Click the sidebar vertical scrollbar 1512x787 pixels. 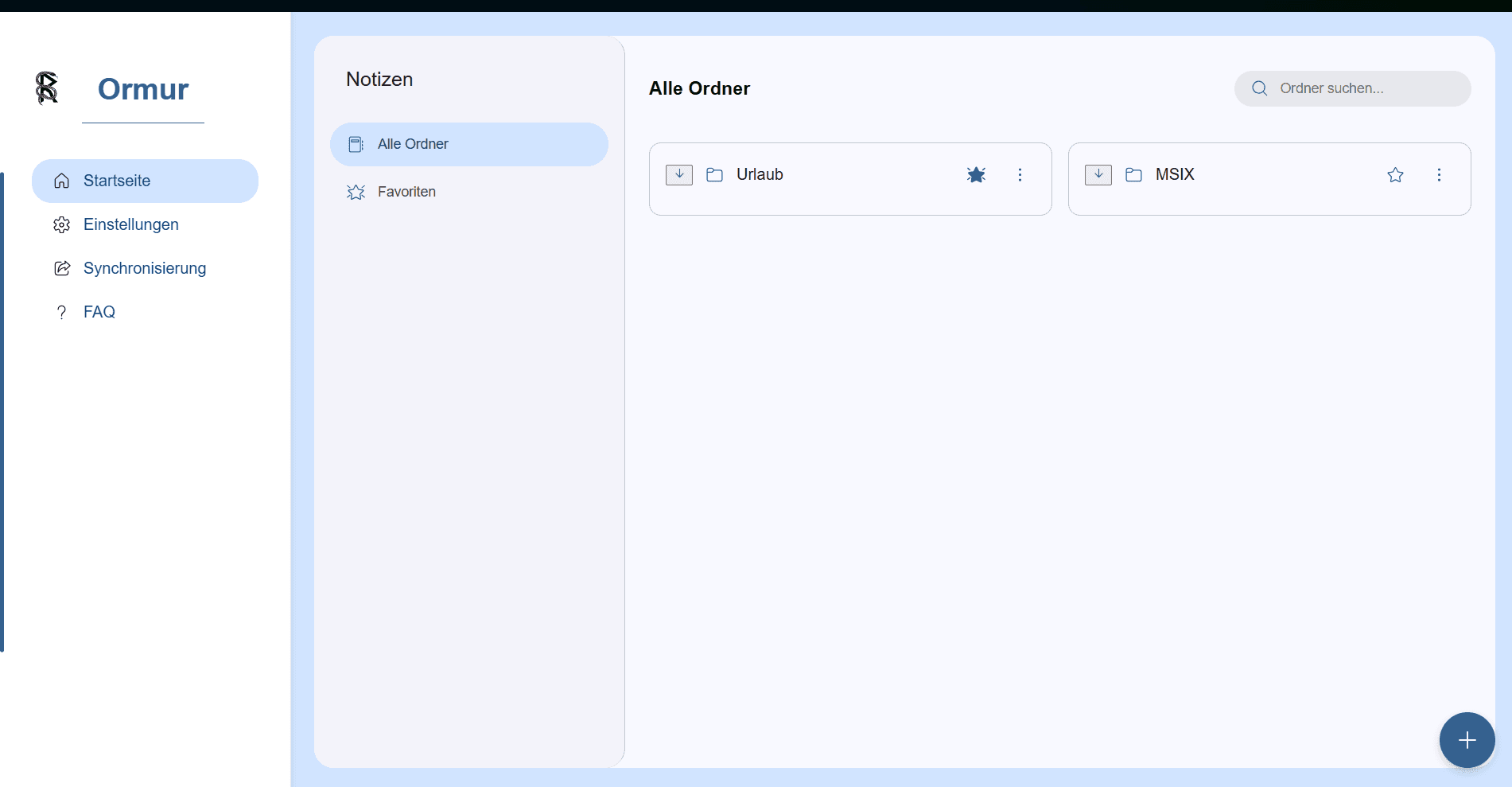point(2,412)
